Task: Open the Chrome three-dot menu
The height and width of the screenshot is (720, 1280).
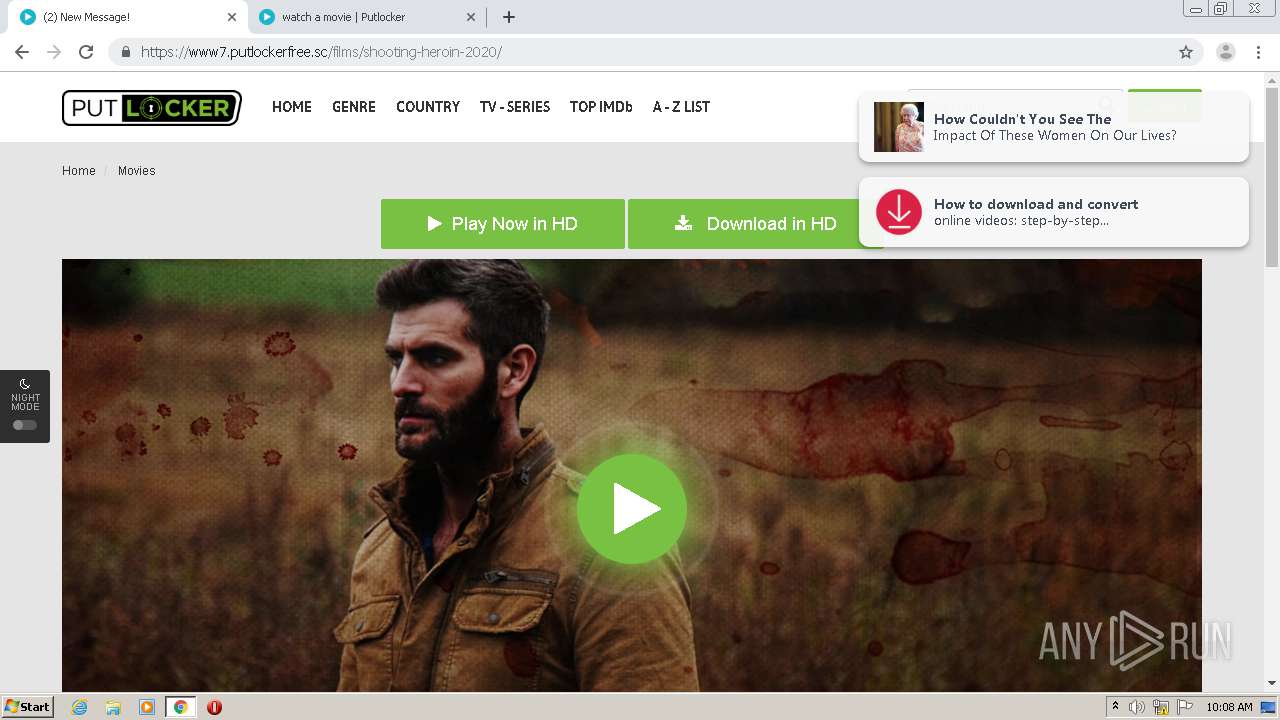Action: pos(1258,52)
